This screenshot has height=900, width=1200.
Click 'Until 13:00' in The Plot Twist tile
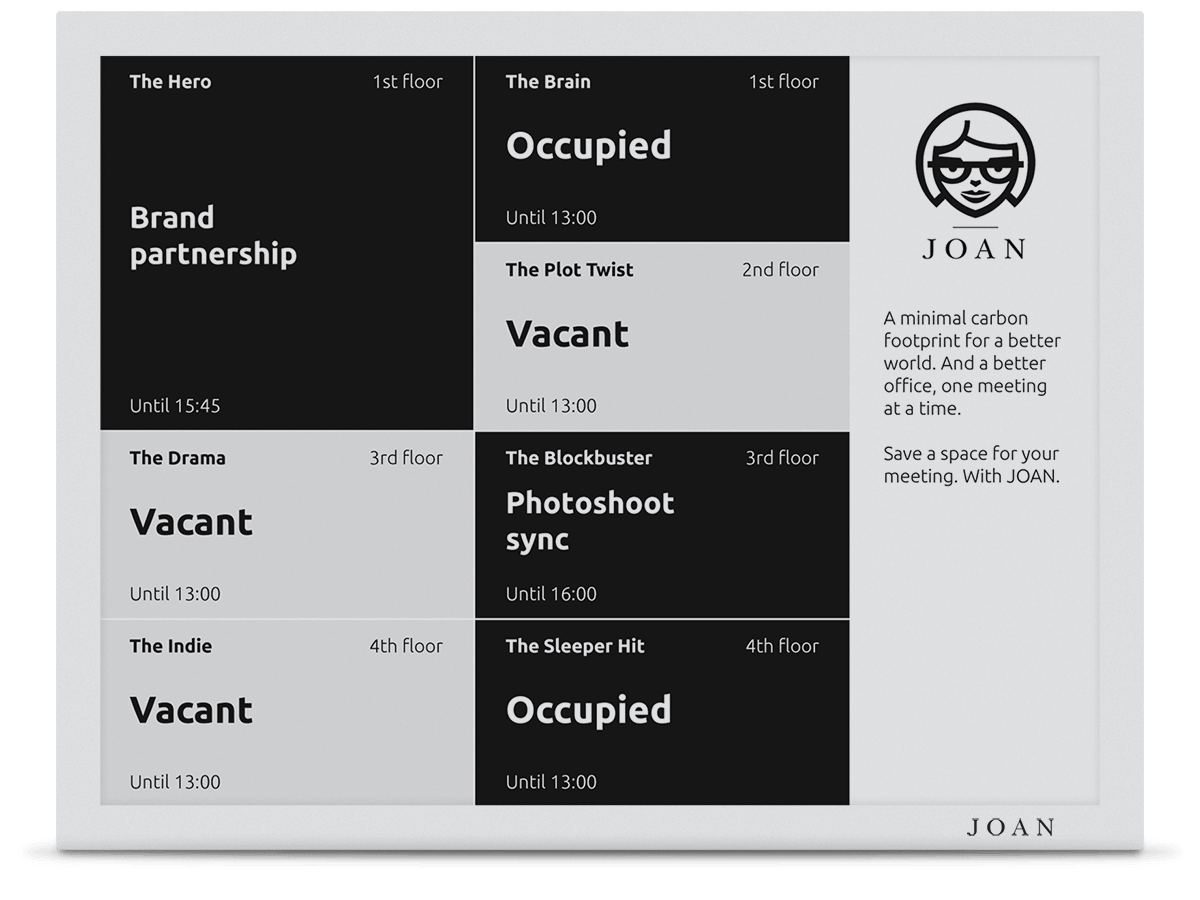pos(551,406)
